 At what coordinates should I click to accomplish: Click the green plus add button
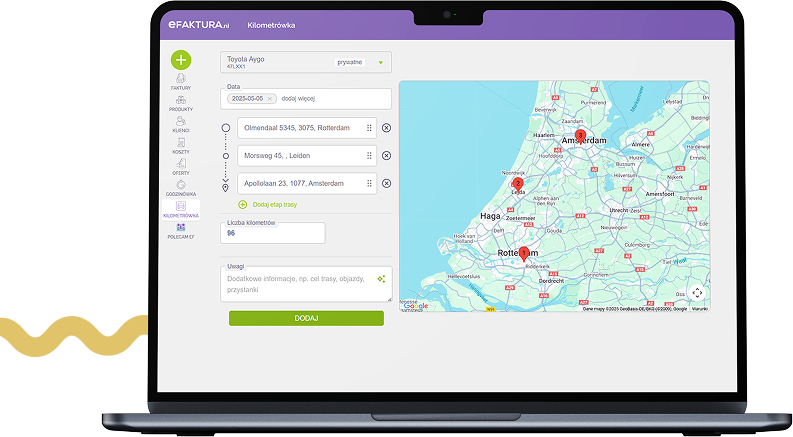coord(180,59)
